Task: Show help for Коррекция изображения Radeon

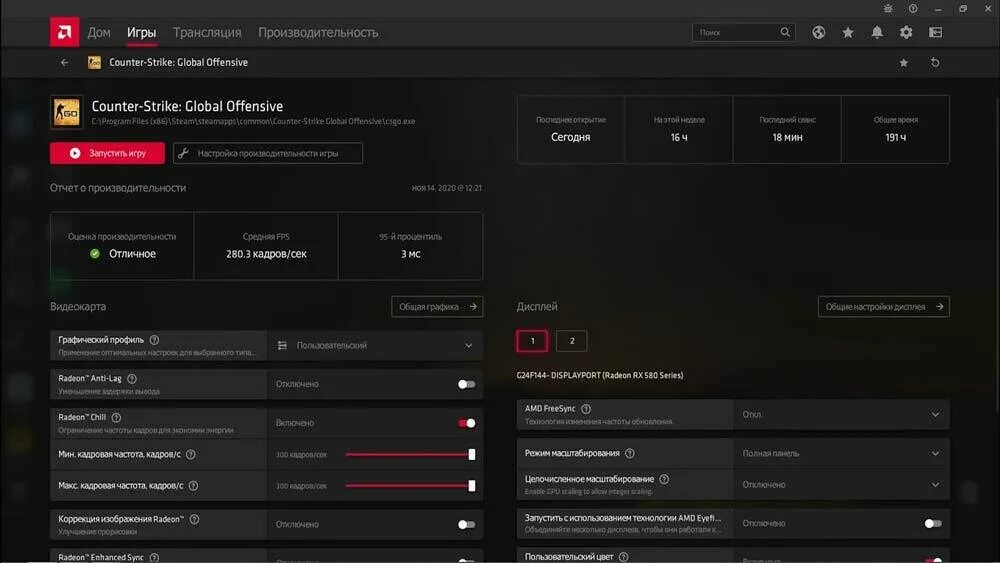Action: [x=195, y=519]
